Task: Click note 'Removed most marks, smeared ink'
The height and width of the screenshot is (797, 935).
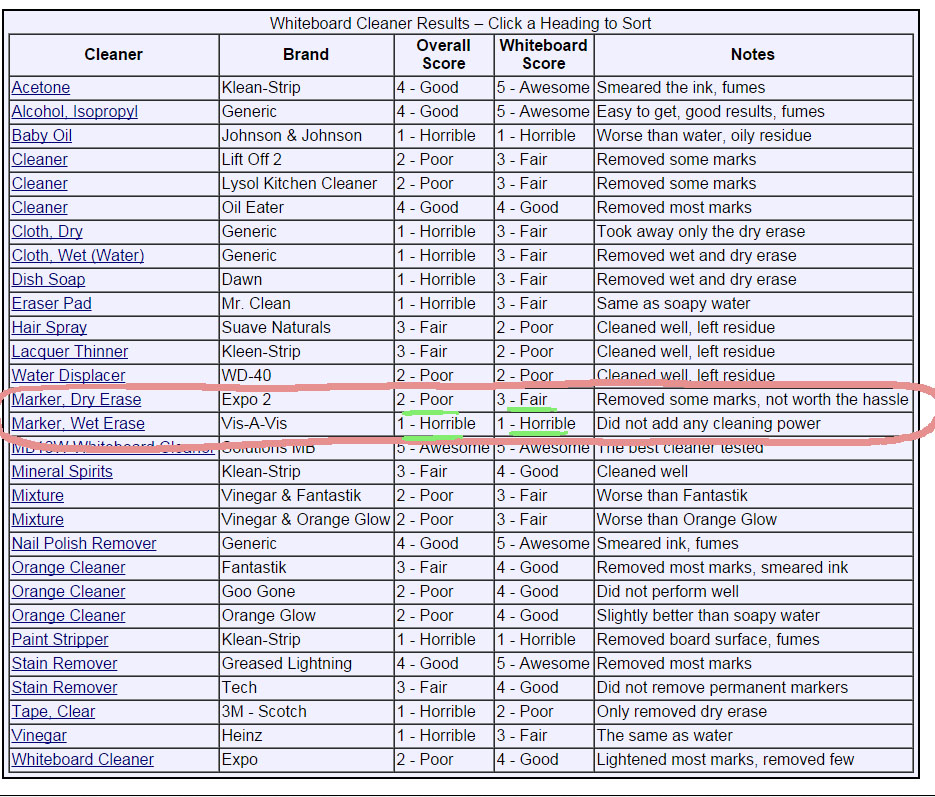Action: pos(723,567)
